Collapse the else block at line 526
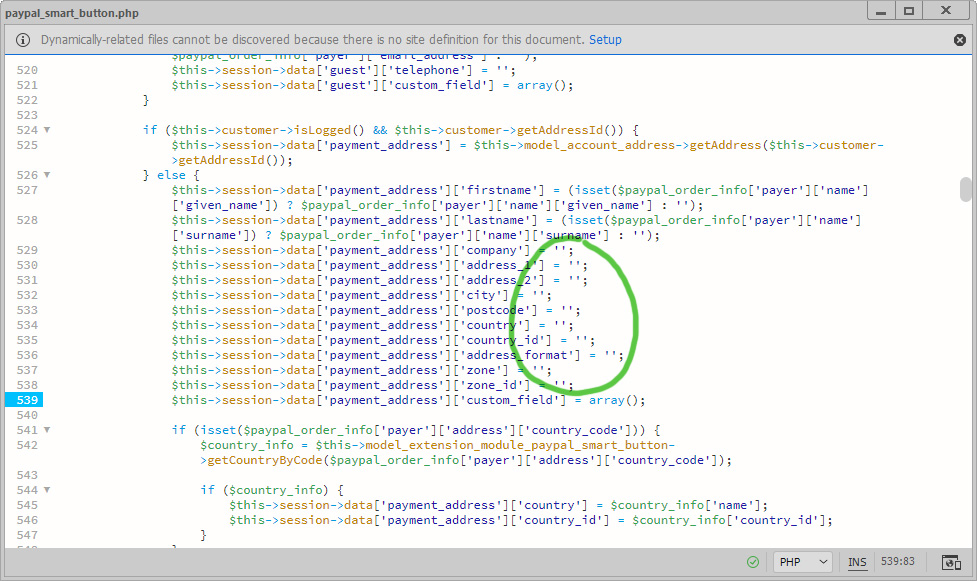 pyautogui.click(x=47, y=175)
